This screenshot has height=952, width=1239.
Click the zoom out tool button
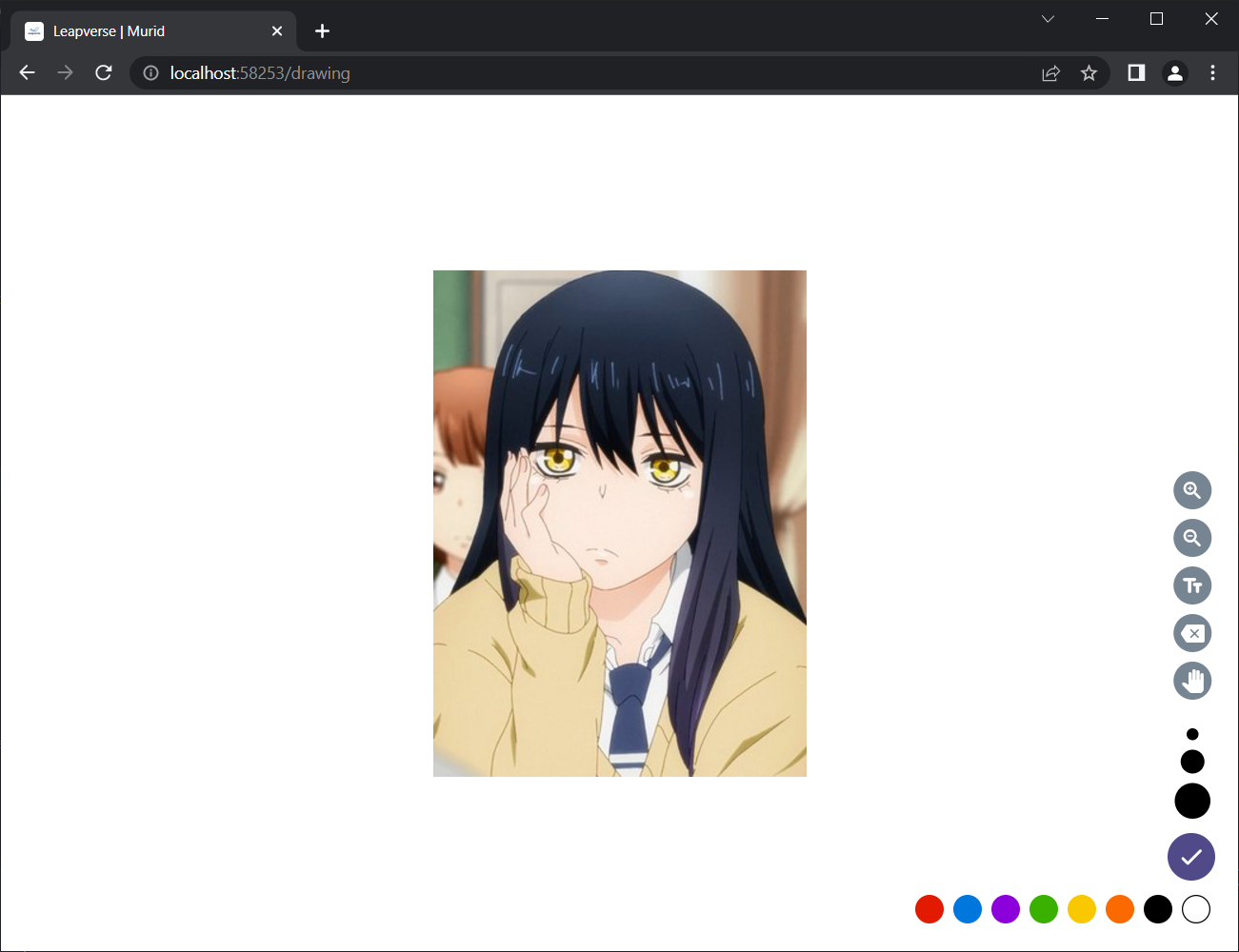[1192, 538]
